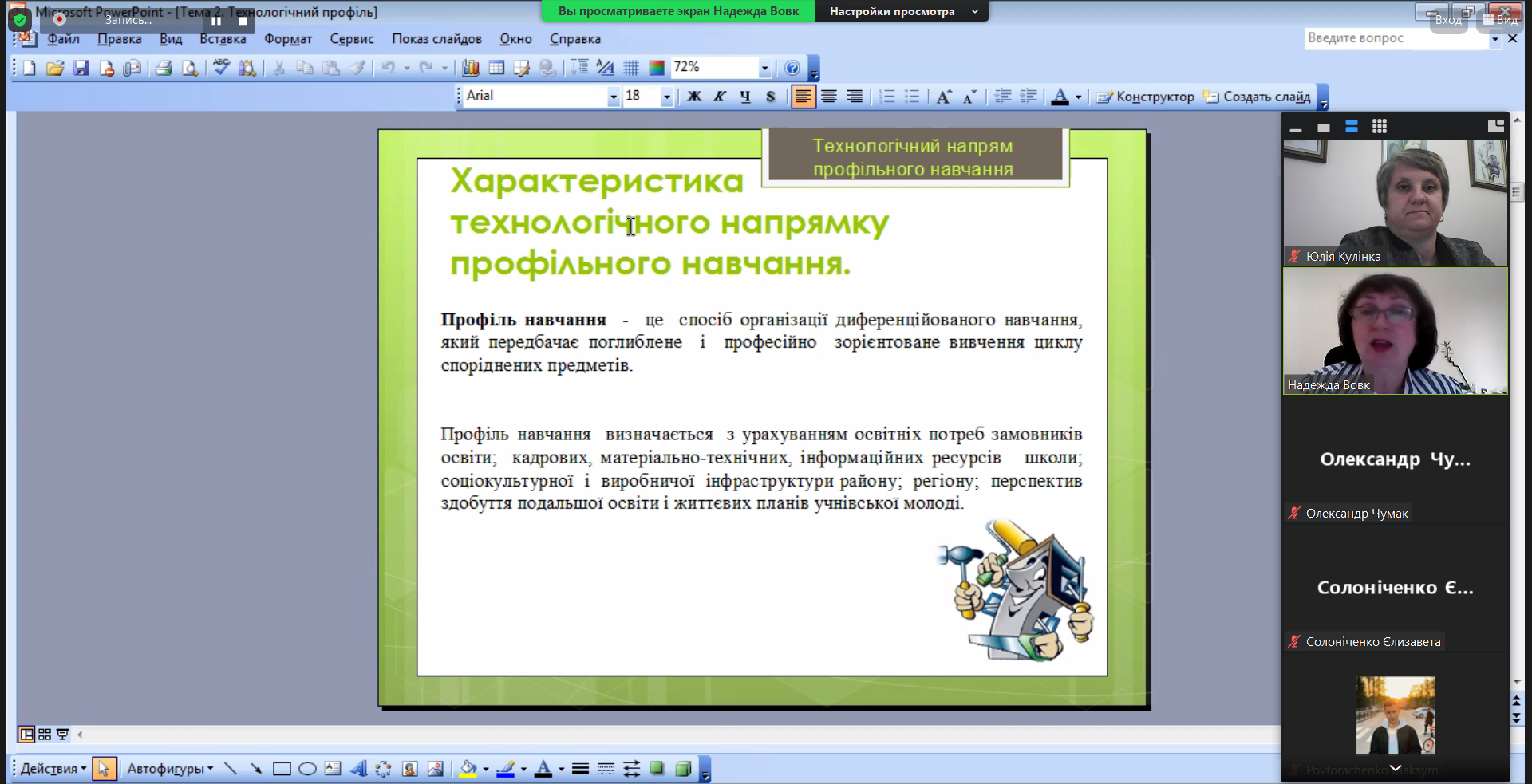The image size is (1532, 784).
Task: Choose the arrow style icon
Action: [631, 769]
